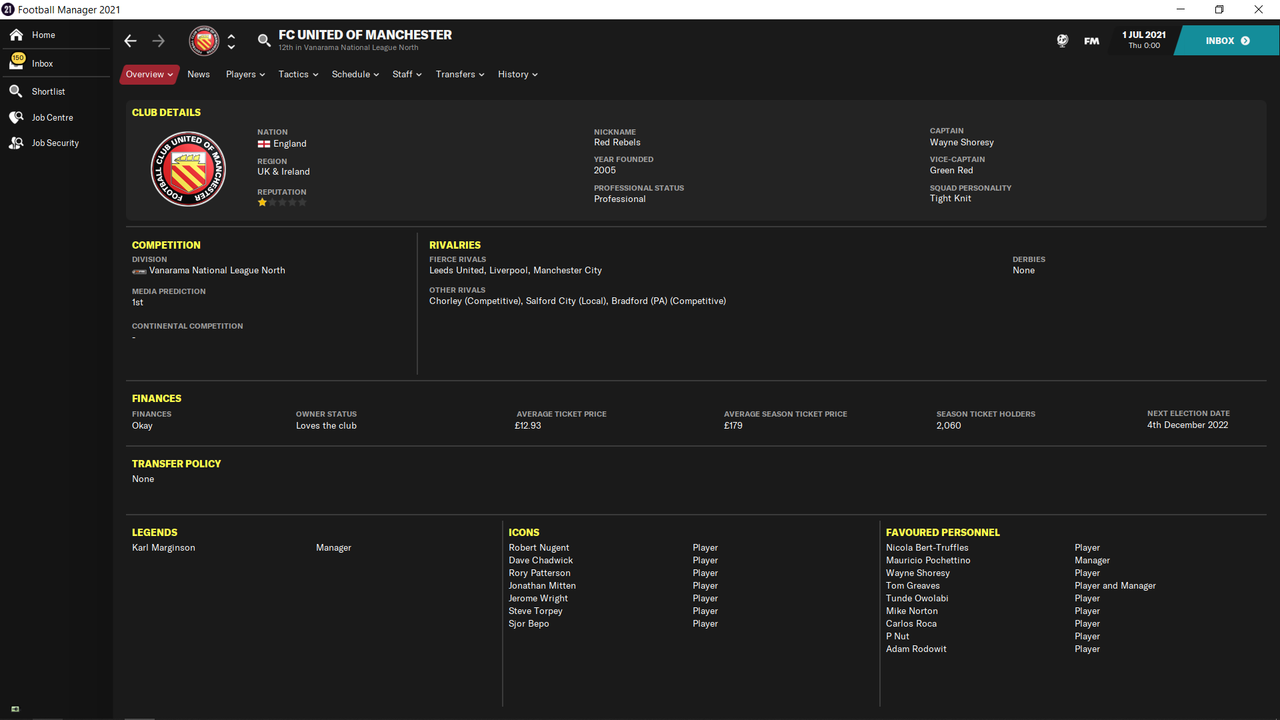Click Tom Greaves in Favoured Personnel
The width and height of the screenshot is (1280, 720).
(x=912, y=586)
